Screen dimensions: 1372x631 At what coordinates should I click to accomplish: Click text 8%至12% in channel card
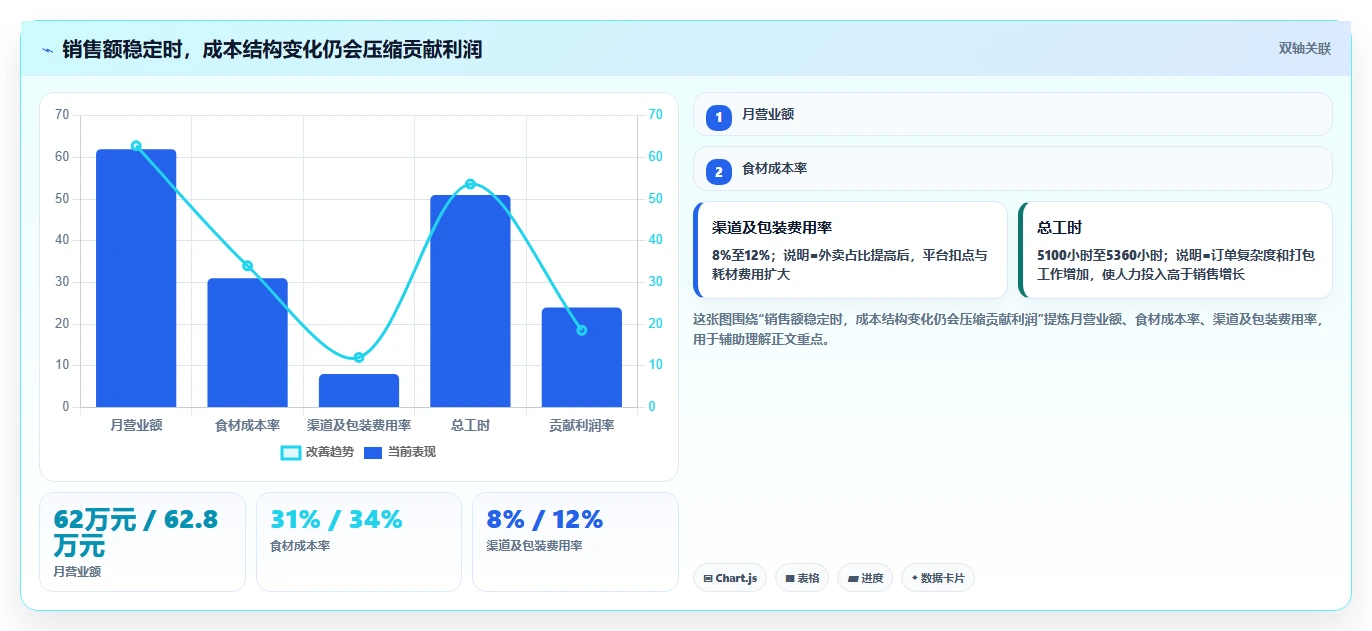point(742,255)
